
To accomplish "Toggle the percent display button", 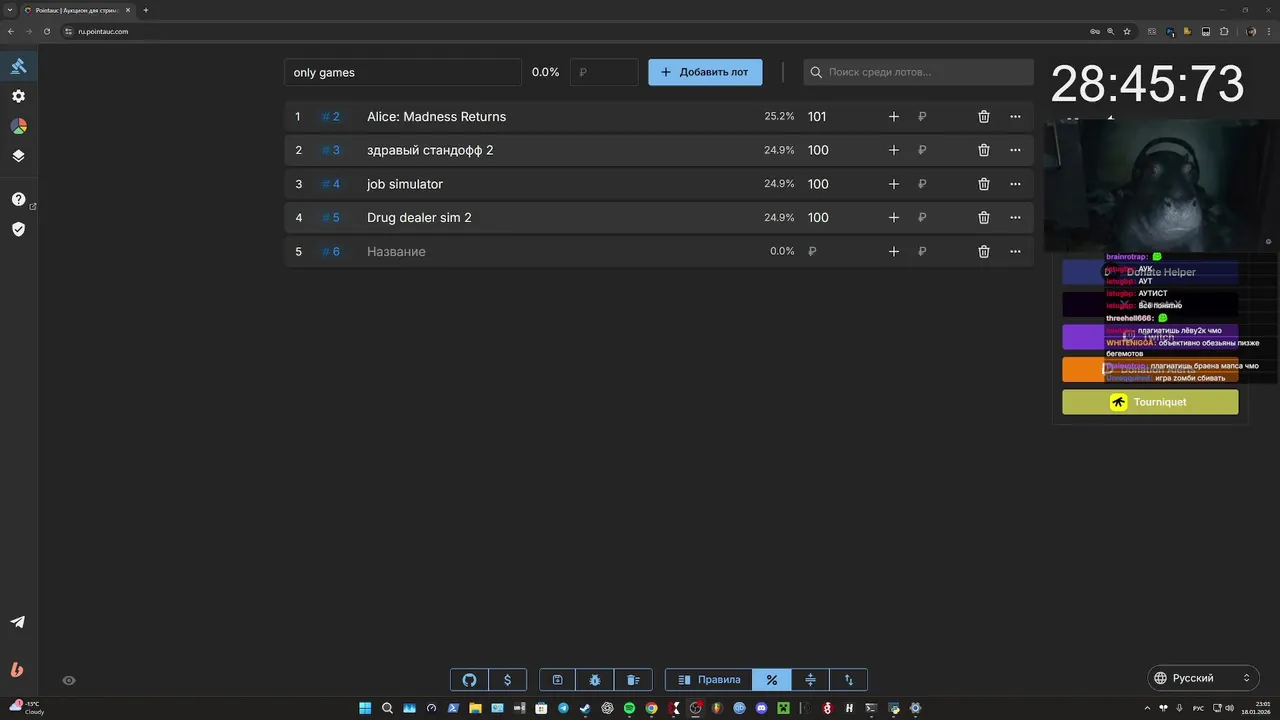I will (x=772, y=680).
